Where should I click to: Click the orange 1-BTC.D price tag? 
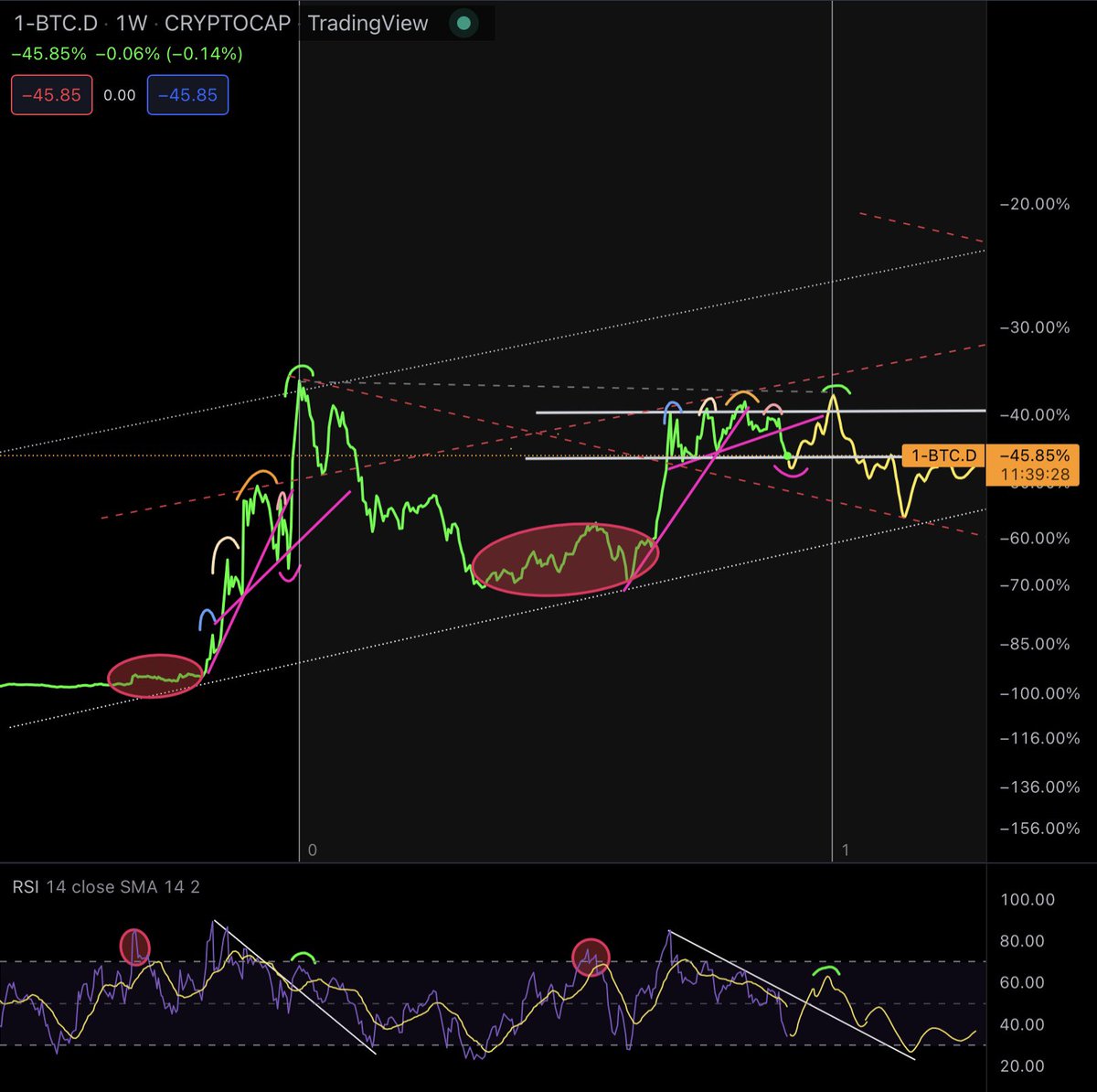(x=944, y=455)
